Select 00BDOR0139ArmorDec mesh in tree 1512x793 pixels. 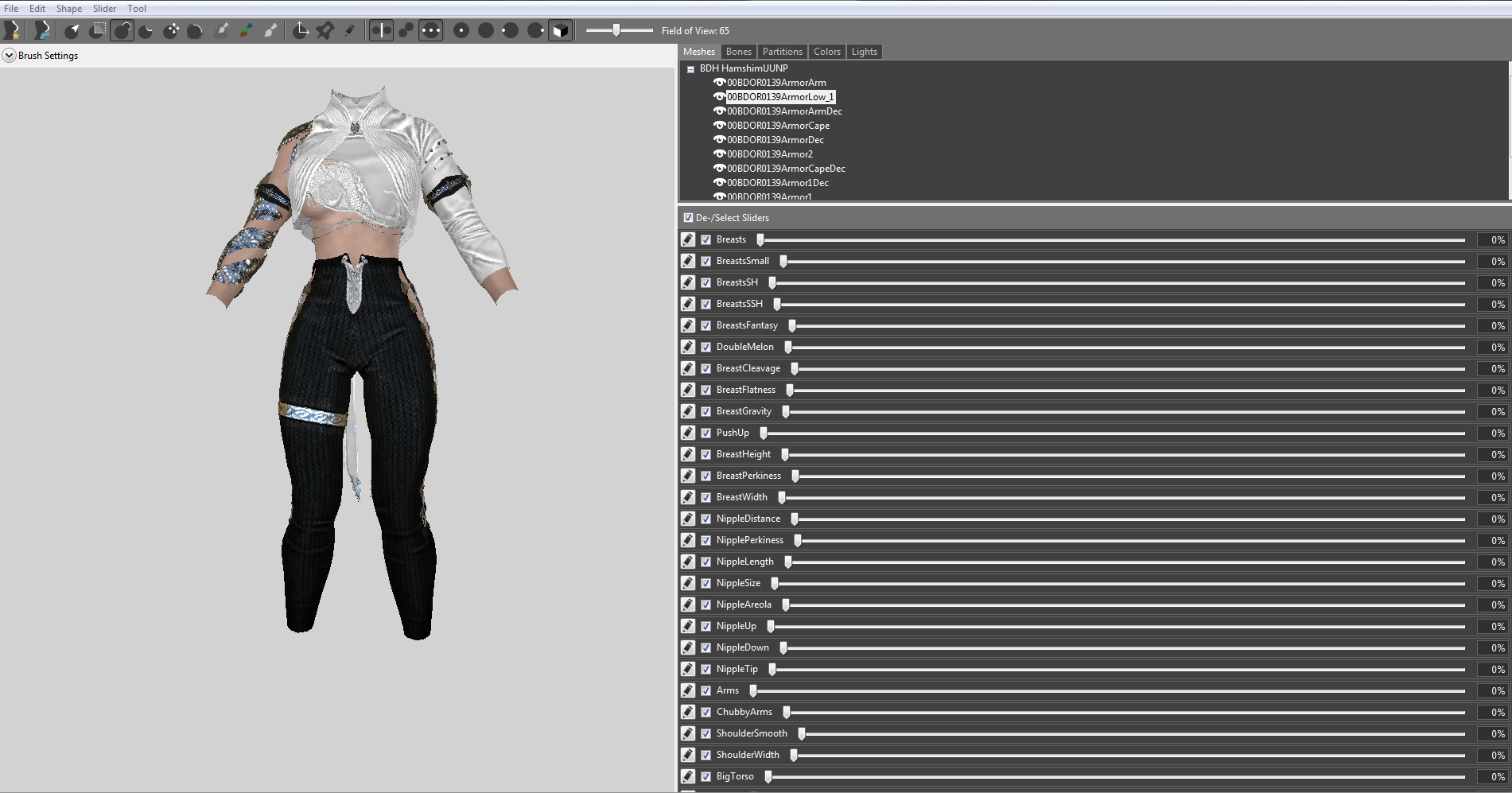(x=775, y=140)
